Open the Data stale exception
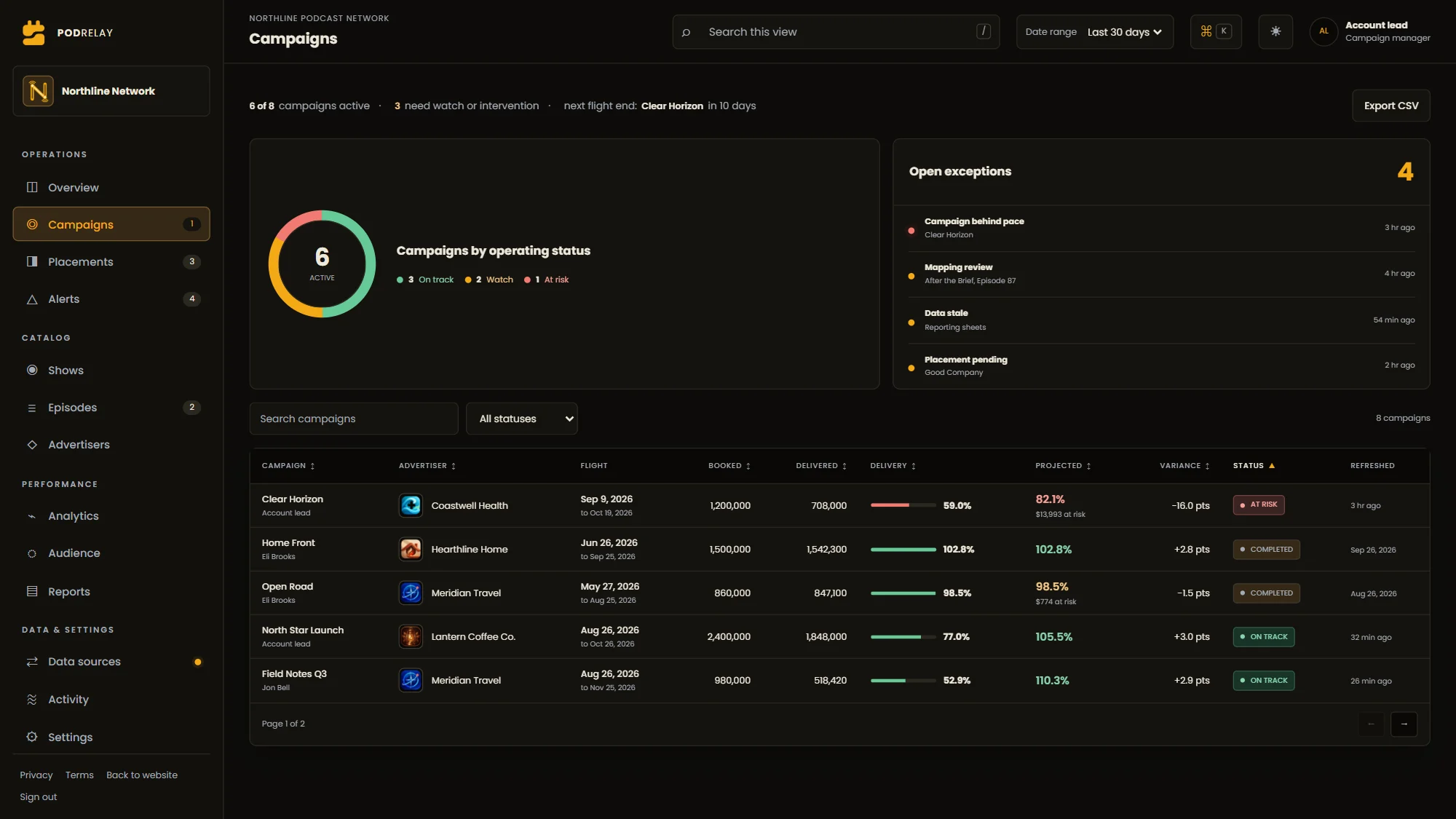Viewport: 1456px width, 819px height. (1161, 320)
